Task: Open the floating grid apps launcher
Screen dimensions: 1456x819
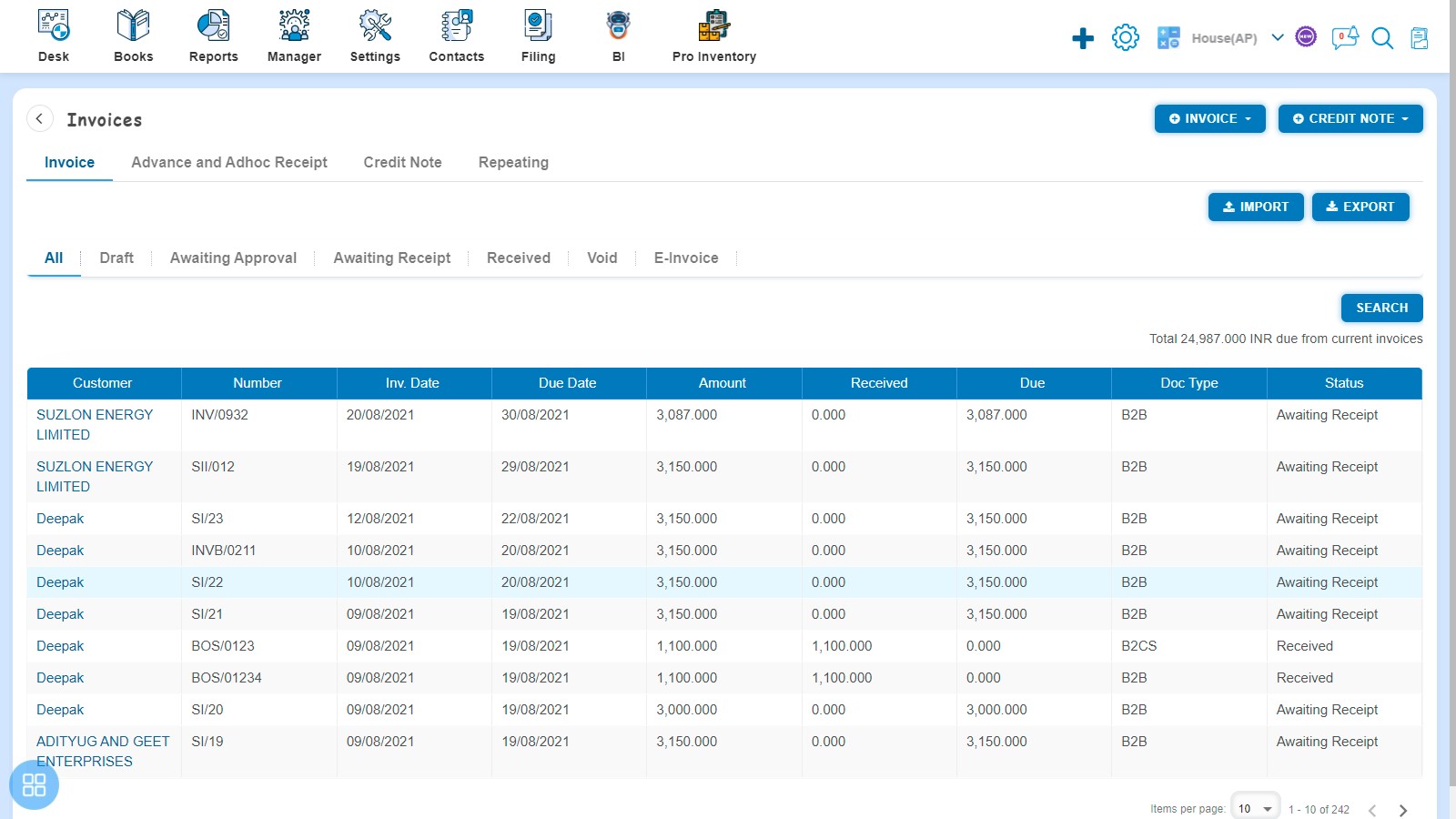Action: 34,784
